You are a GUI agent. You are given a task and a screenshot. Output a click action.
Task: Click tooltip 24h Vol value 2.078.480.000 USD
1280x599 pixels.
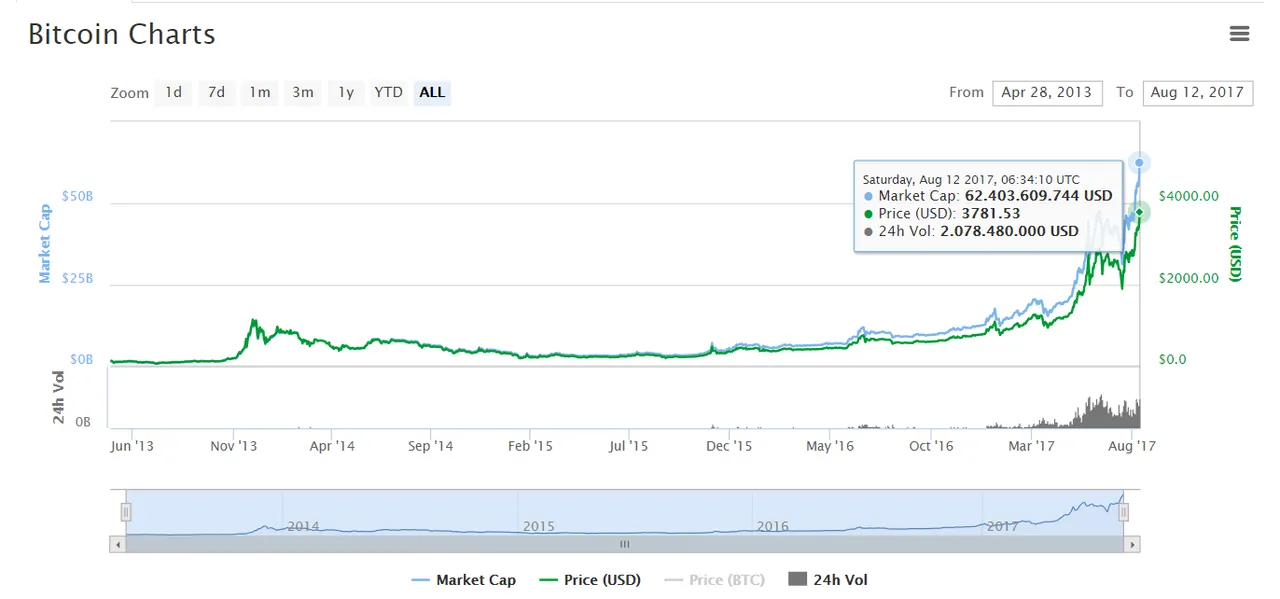(x=1009, y=231)
